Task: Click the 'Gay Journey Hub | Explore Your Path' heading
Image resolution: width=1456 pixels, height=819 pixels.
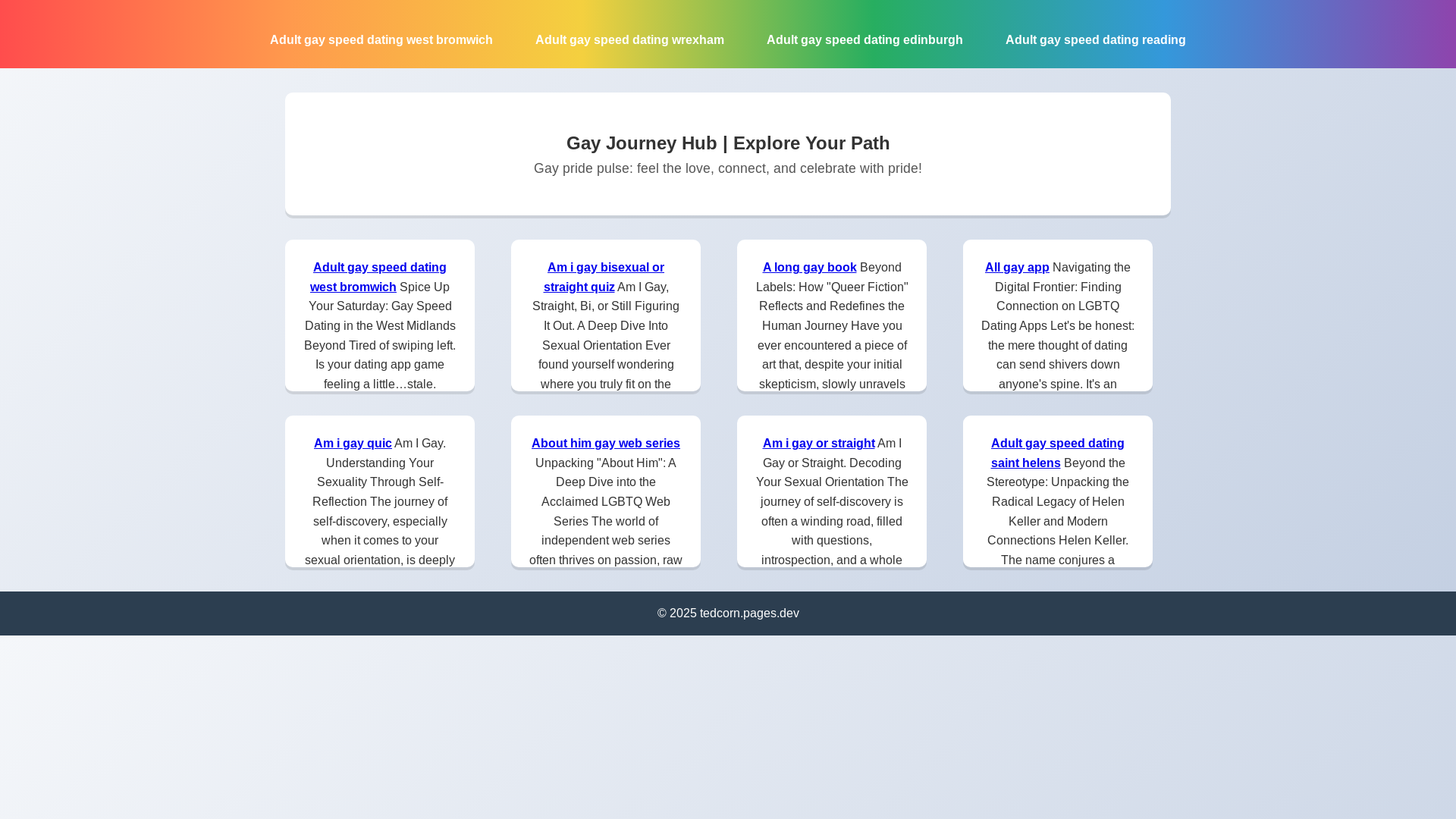Action: (728, 143)
